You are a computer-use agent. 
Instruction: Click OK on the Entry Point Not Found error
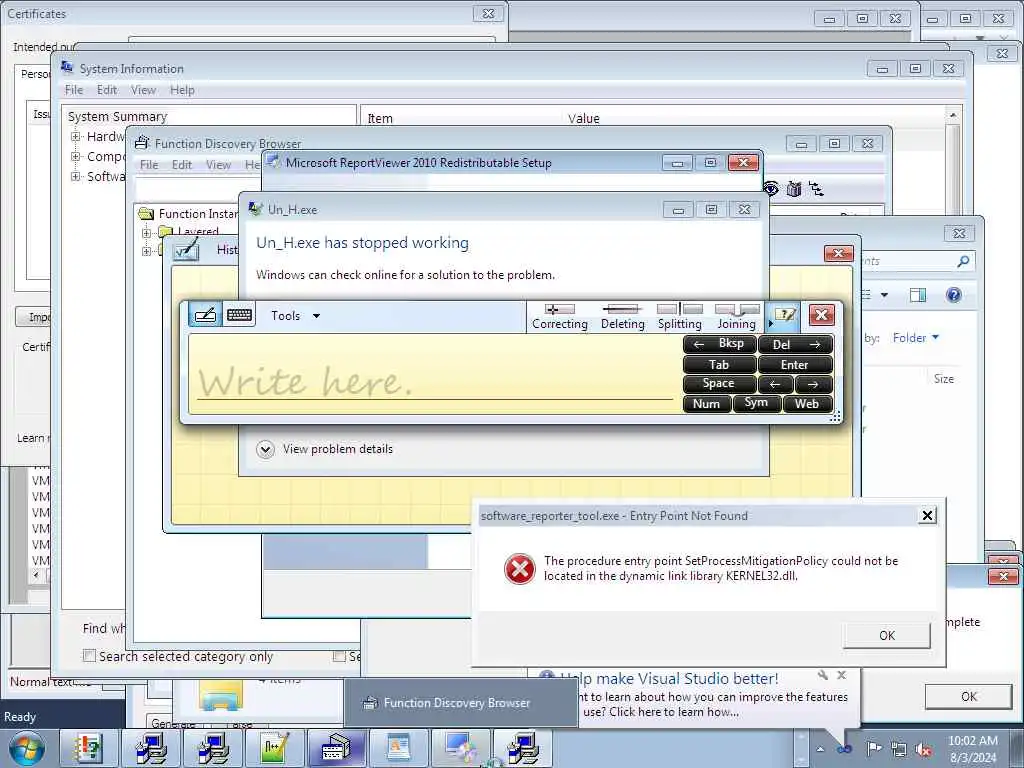coord(886,635)
